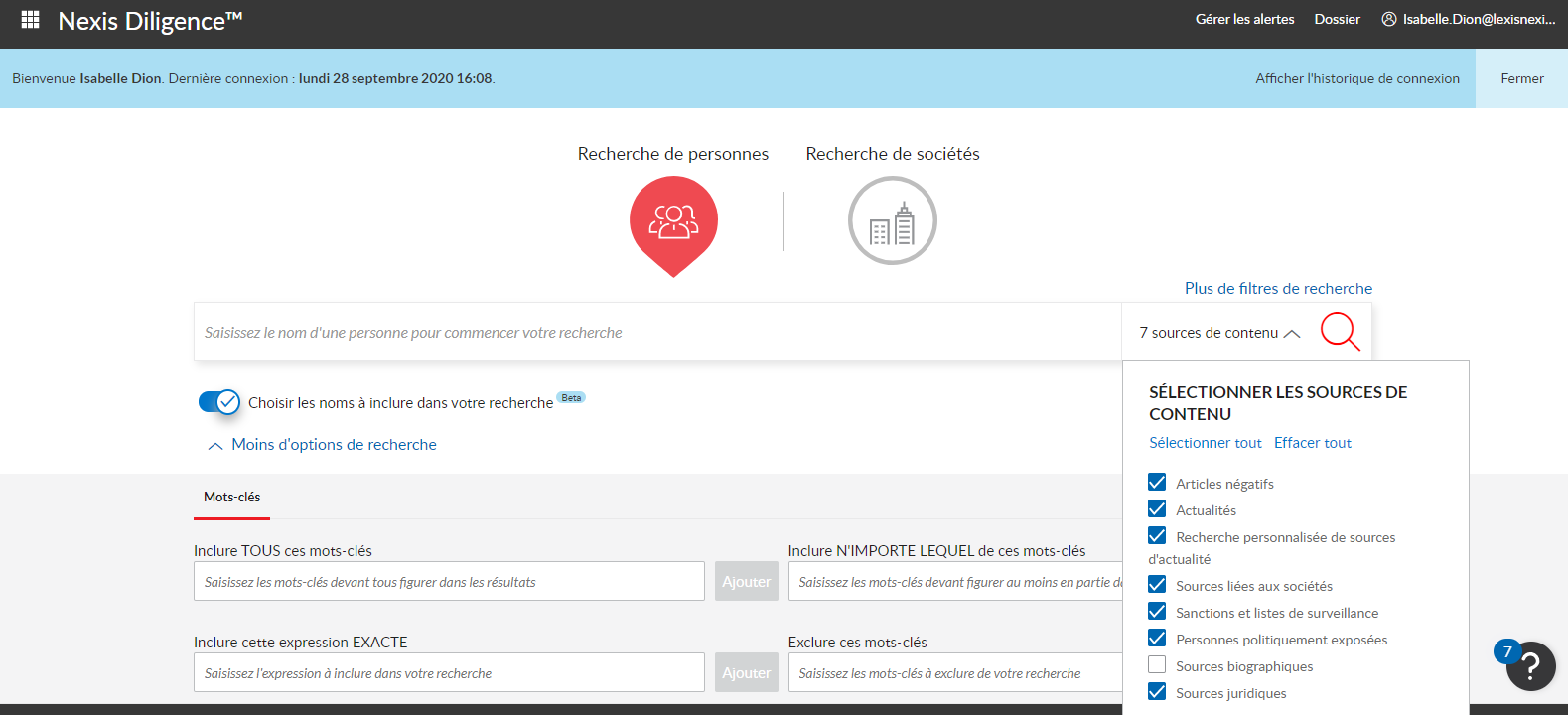Uncheck the Sources juridiques checkbox
1568x715 pixels.
1157,692
